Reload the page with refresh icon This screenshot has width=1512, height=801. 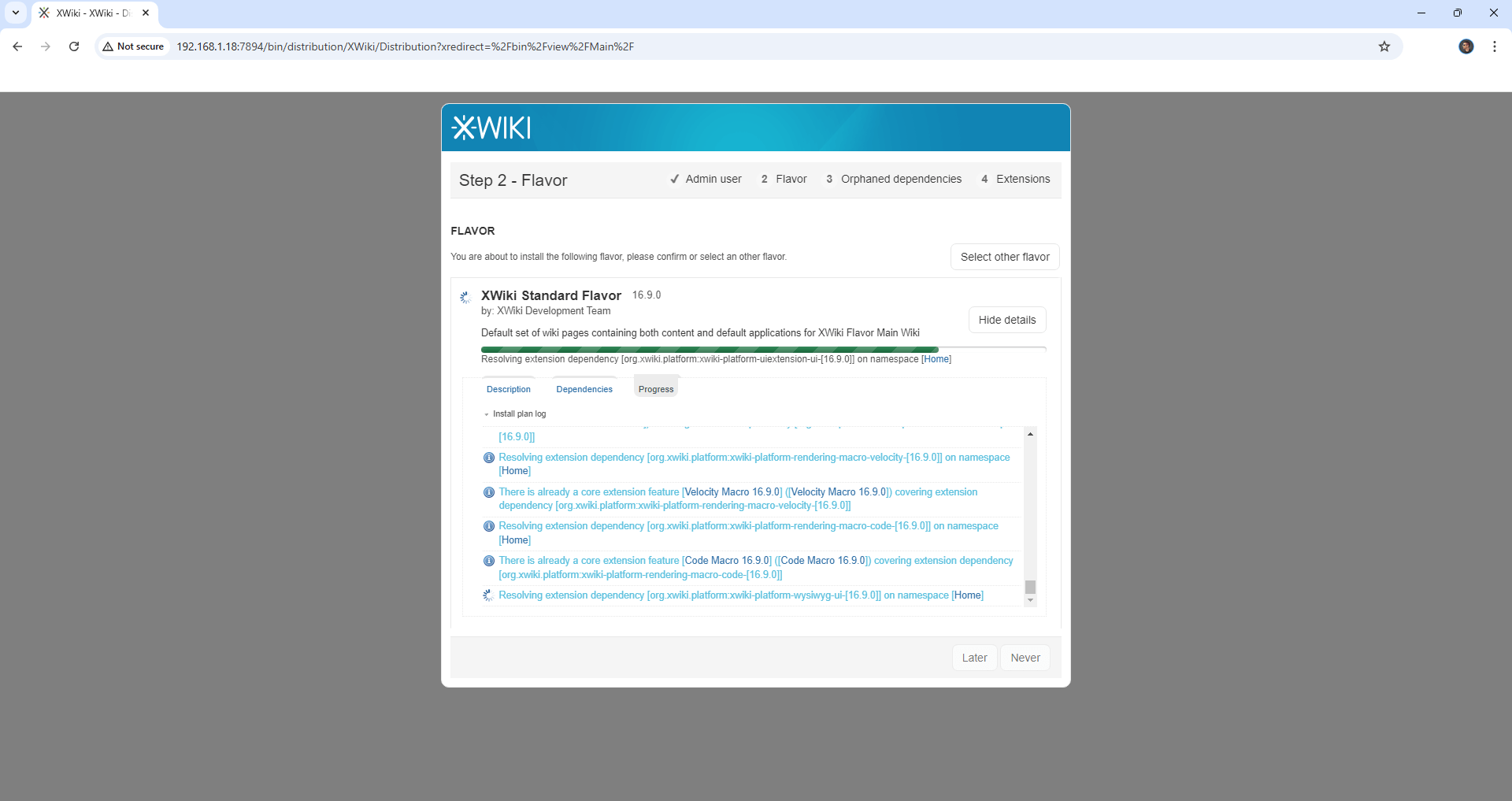(x=74, y=46)
